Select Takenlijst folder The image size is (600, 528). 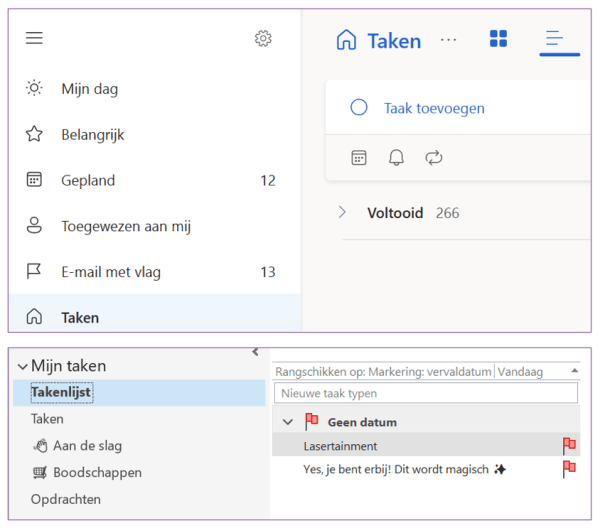(x=139, y=393)
